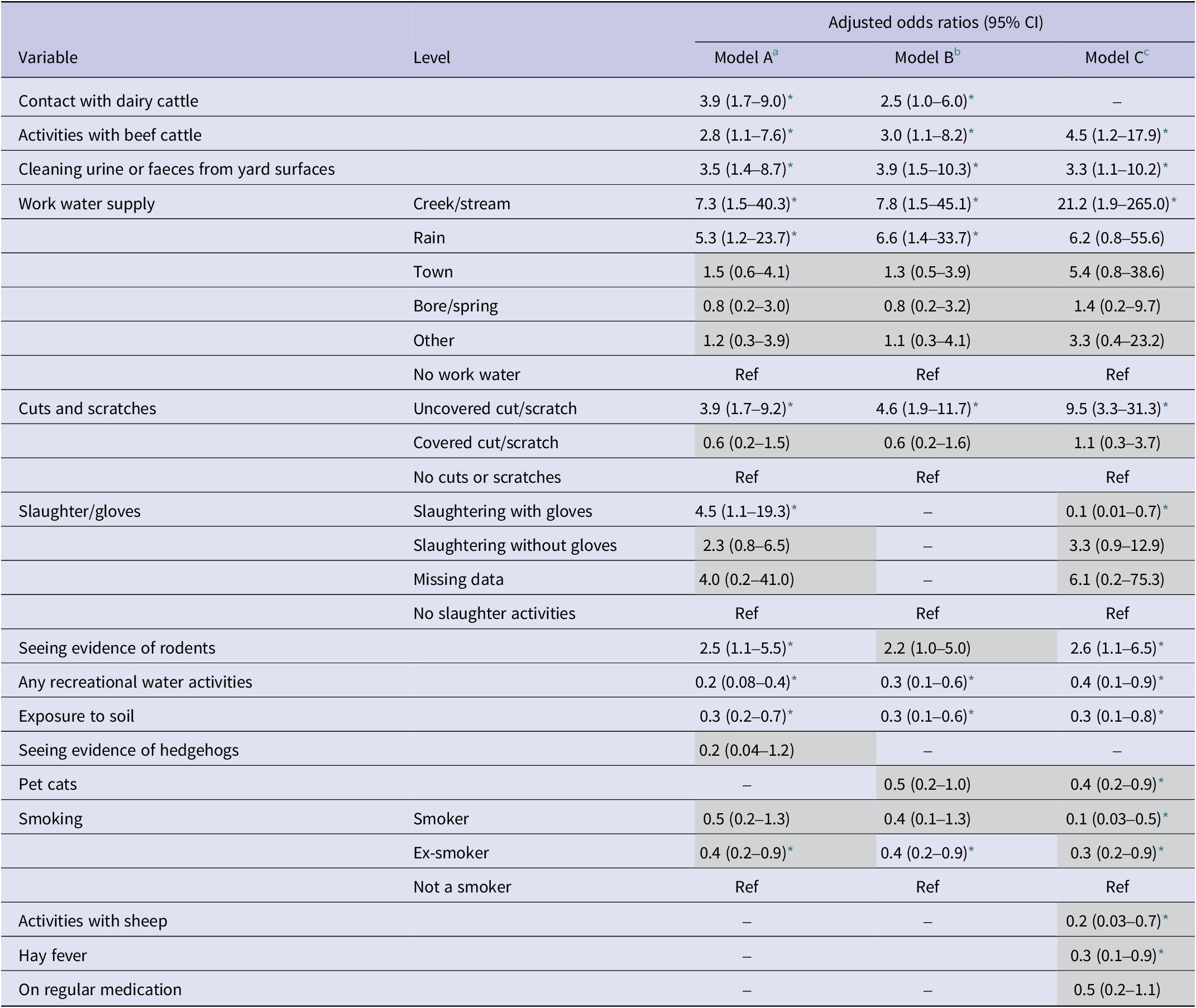Select the Seeing evidence of rodents label
The width and height of the screenshot is (1196, 1008).
pyautogui.click(x=117, y=647)
